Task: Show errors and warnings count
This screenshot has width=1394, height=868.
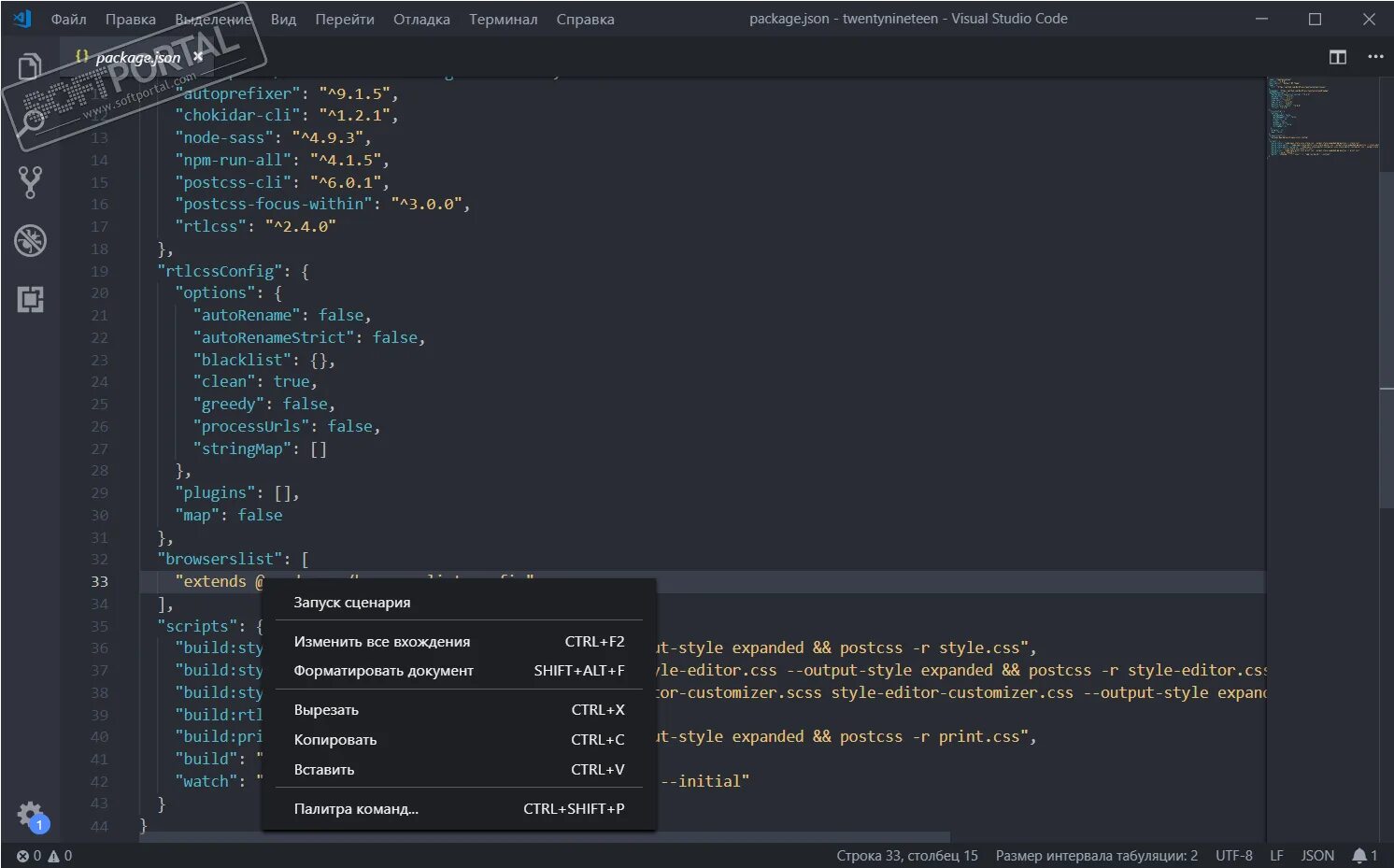Action: 44,855
